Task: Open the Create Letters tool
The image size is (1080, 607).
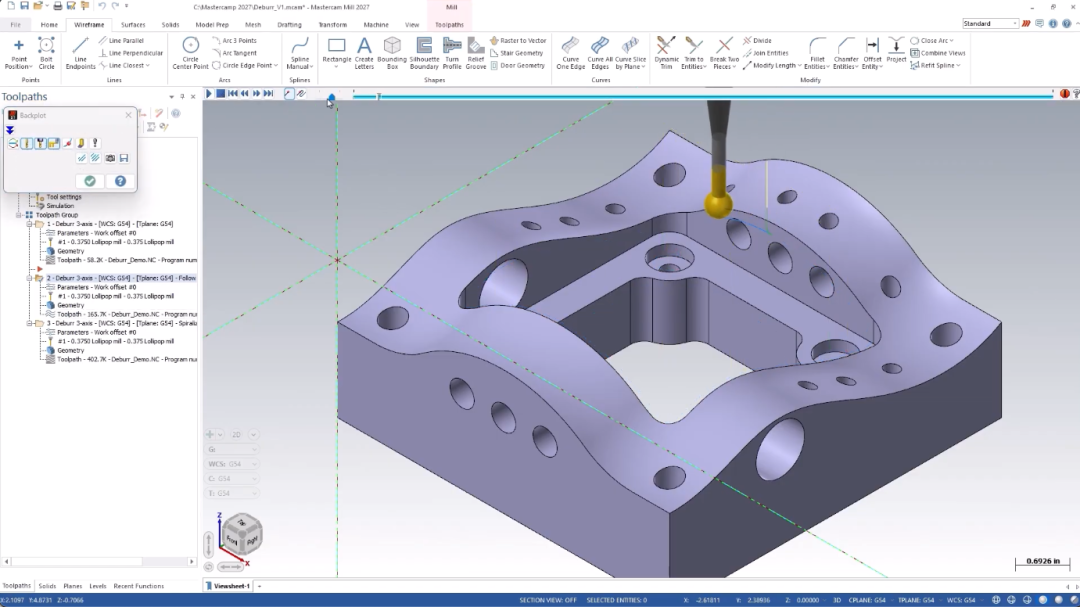Action: pos(364,54)
